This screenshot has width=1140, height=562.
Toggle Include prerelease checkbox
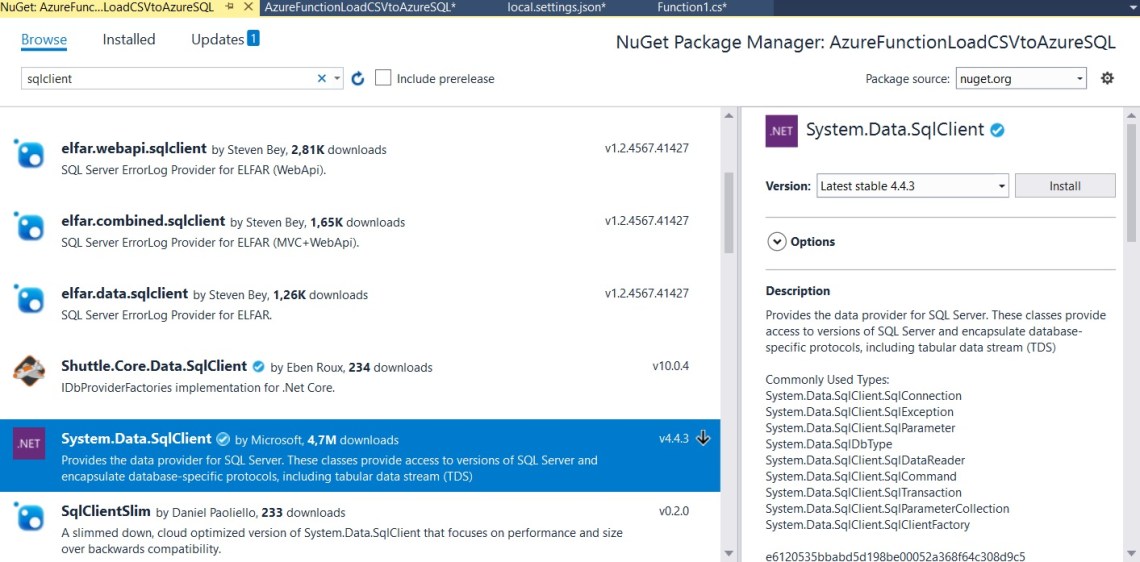coord(383,78)
